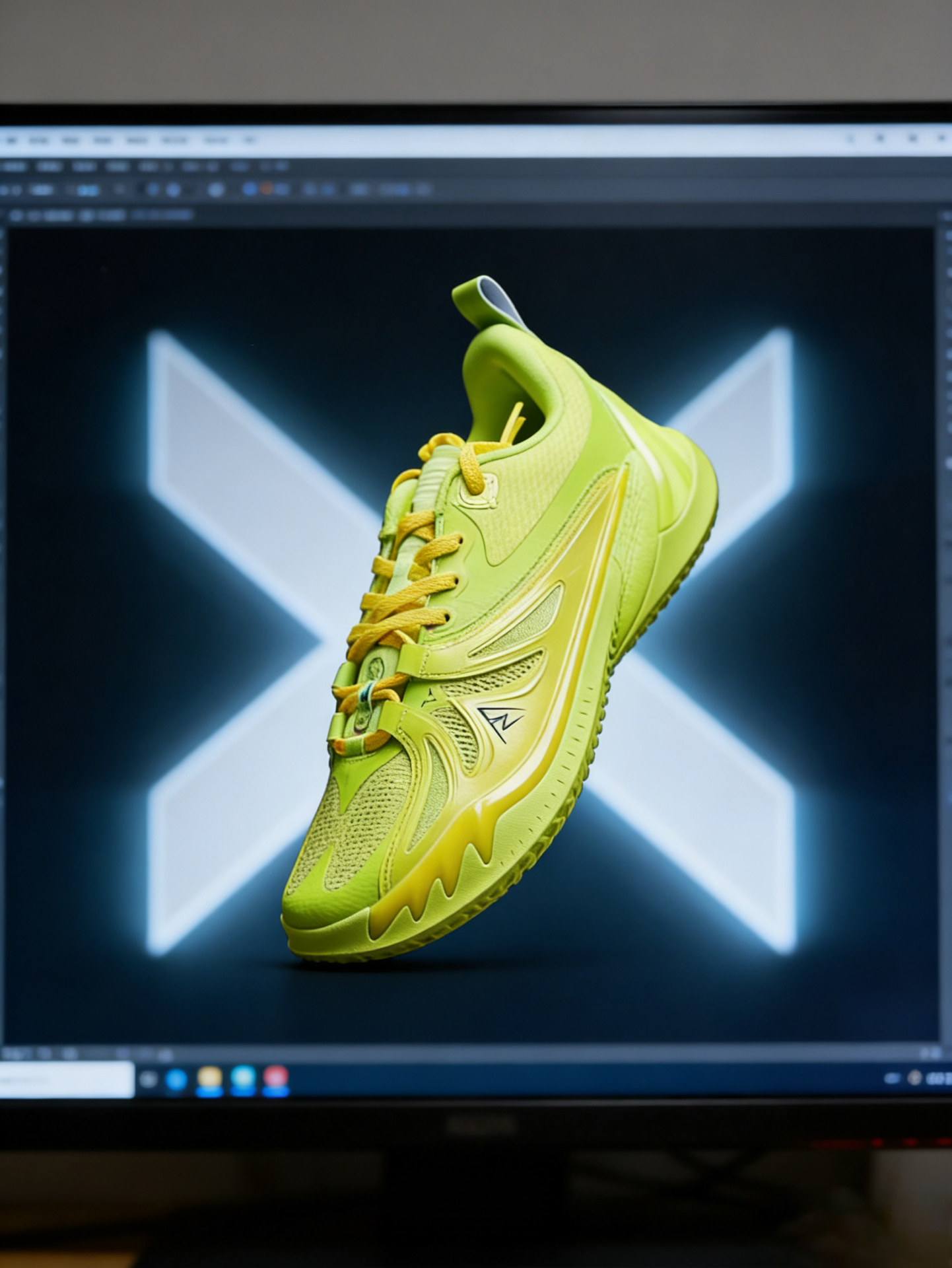Click the white circular icon in the toolbar

(x=216, y=190)
